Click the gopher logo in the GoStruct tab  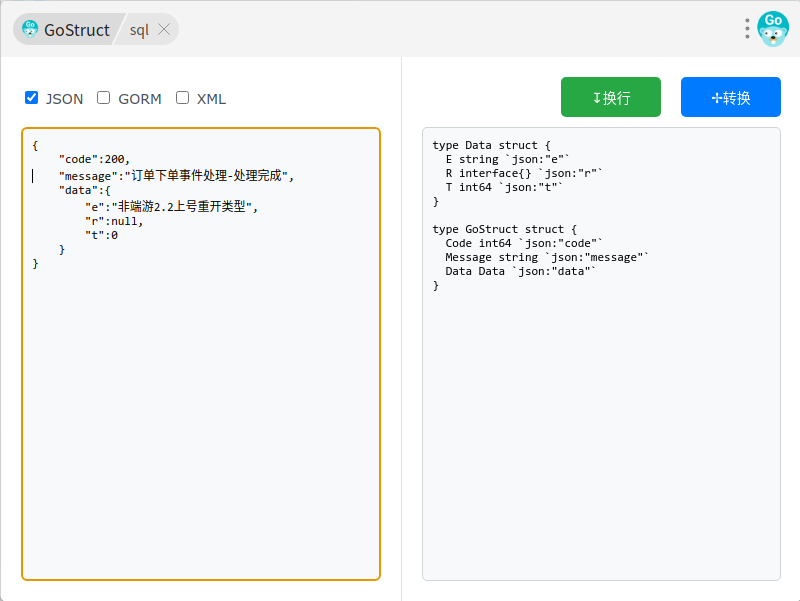coord(30,29)
